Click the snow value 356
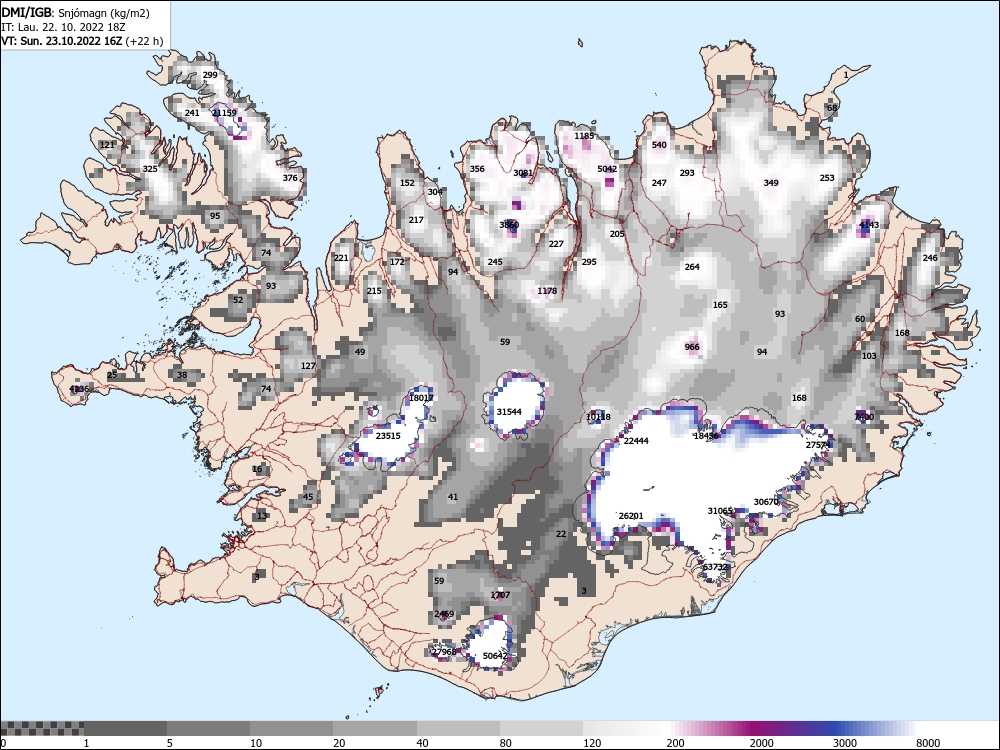The height and width of the screenshot is (750, 1000). (x=477, y=169)
